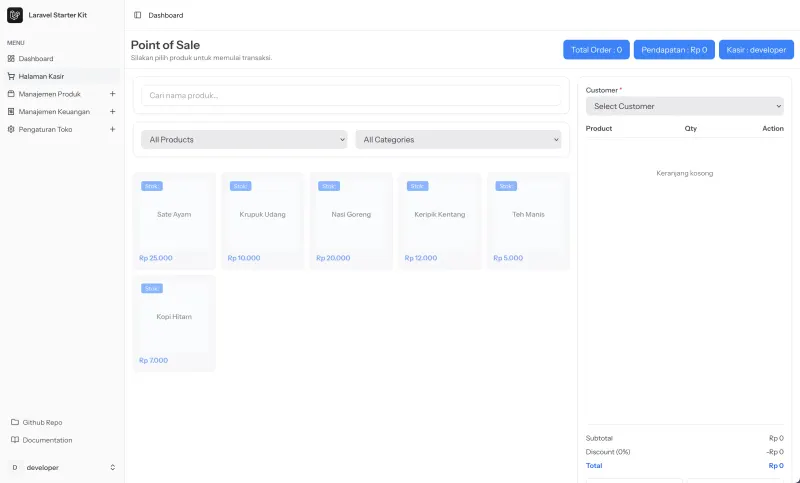Expand Manajemen Produk with the plus sign
This screenshot has width=800, height=483.
[113, 94]
